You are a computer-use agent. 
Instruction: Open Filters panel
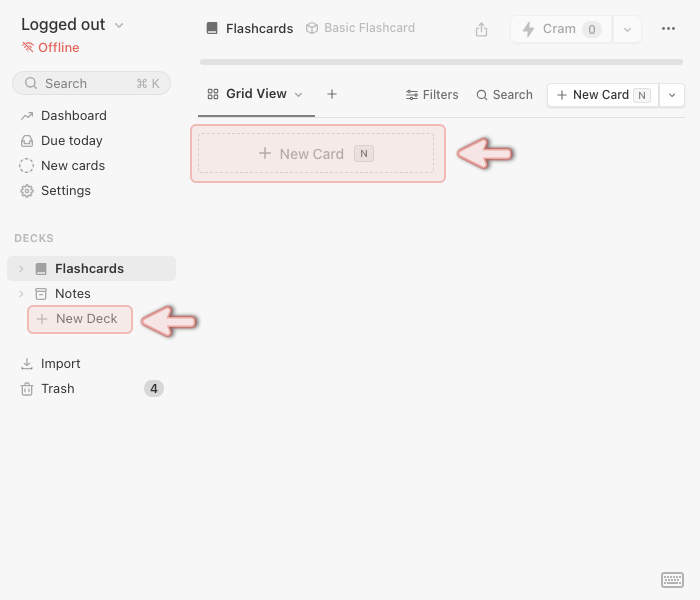(432, 95)
